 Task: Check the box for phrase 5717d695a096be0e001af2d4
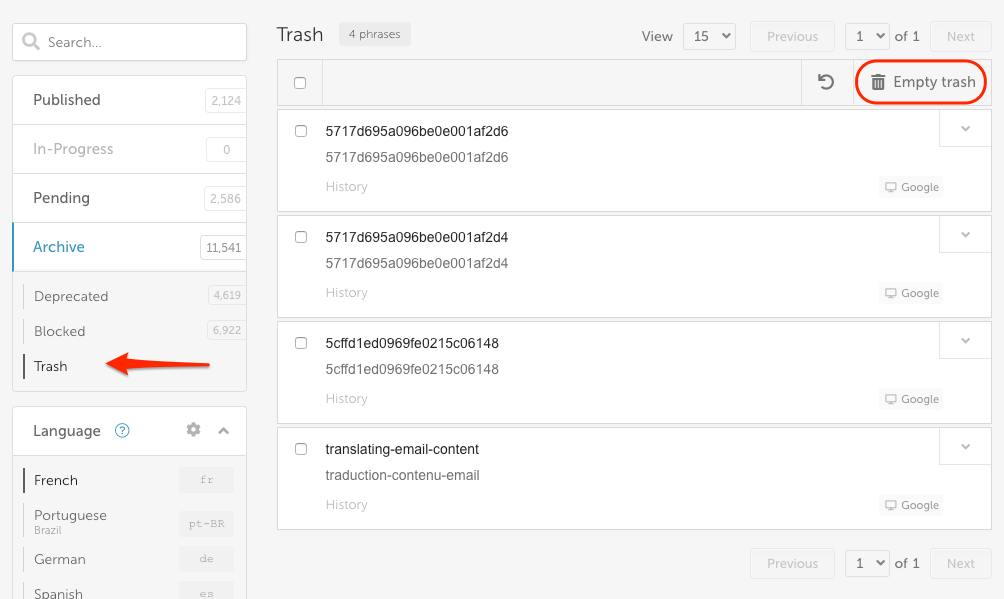pos(301,237)
